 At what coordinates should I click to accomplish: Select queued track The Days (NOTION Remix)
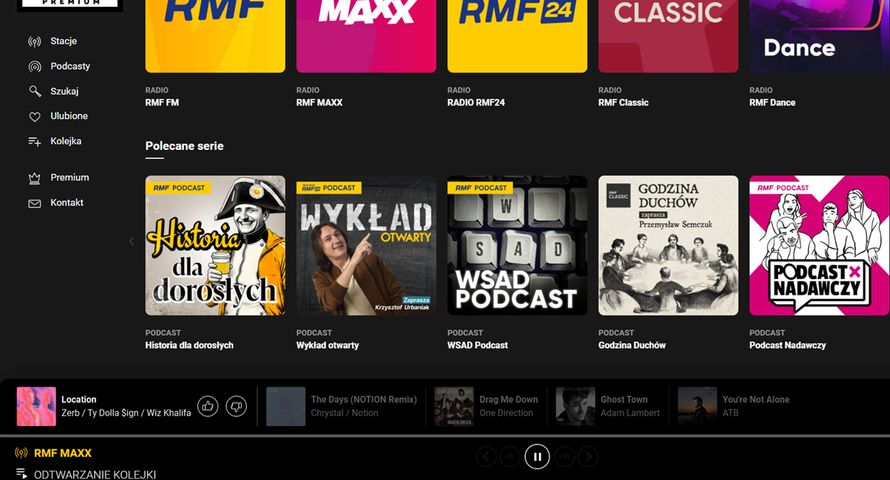point(364,399)
